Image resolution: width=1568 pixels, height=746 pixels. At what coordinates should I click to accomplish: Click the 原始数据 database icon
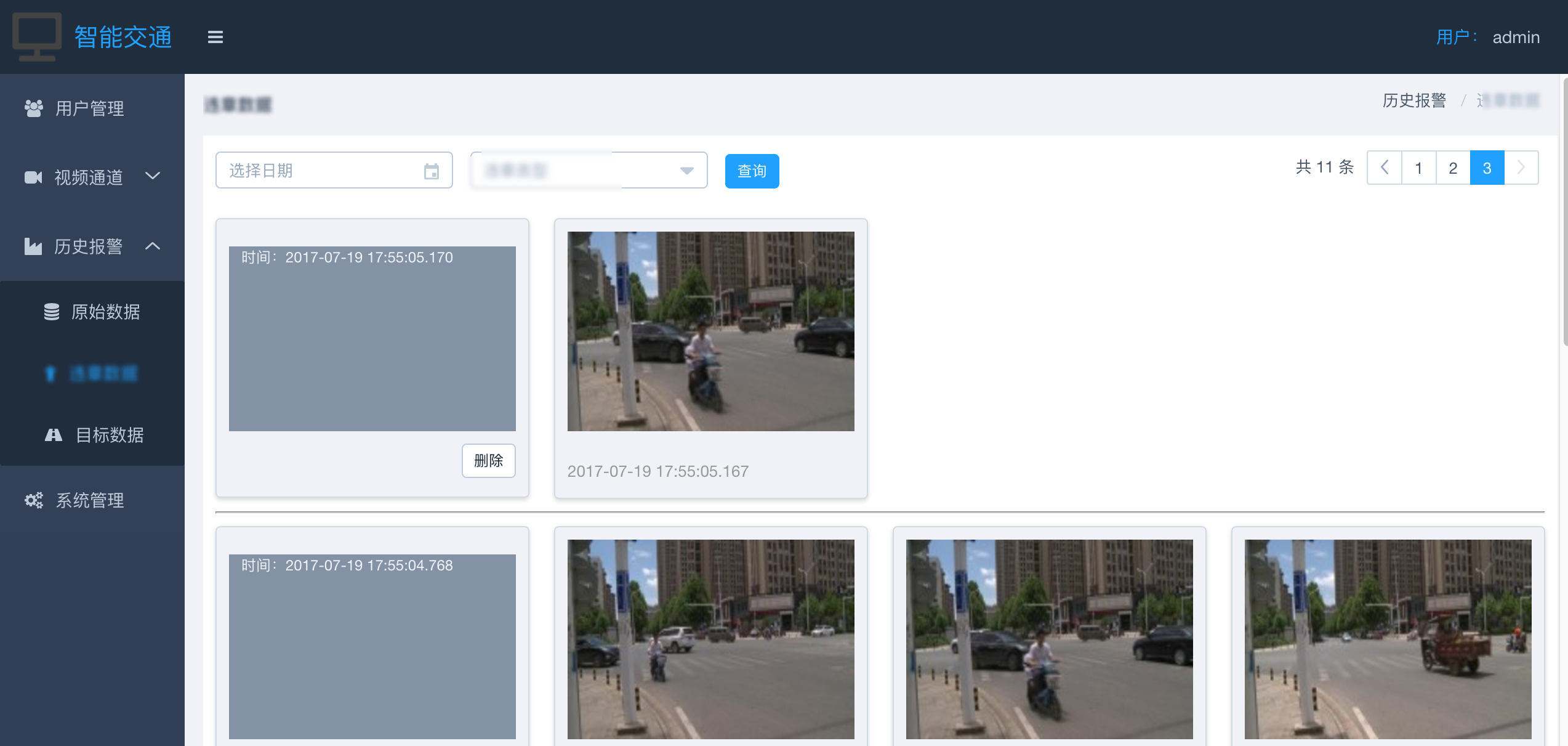pos(52,312)
